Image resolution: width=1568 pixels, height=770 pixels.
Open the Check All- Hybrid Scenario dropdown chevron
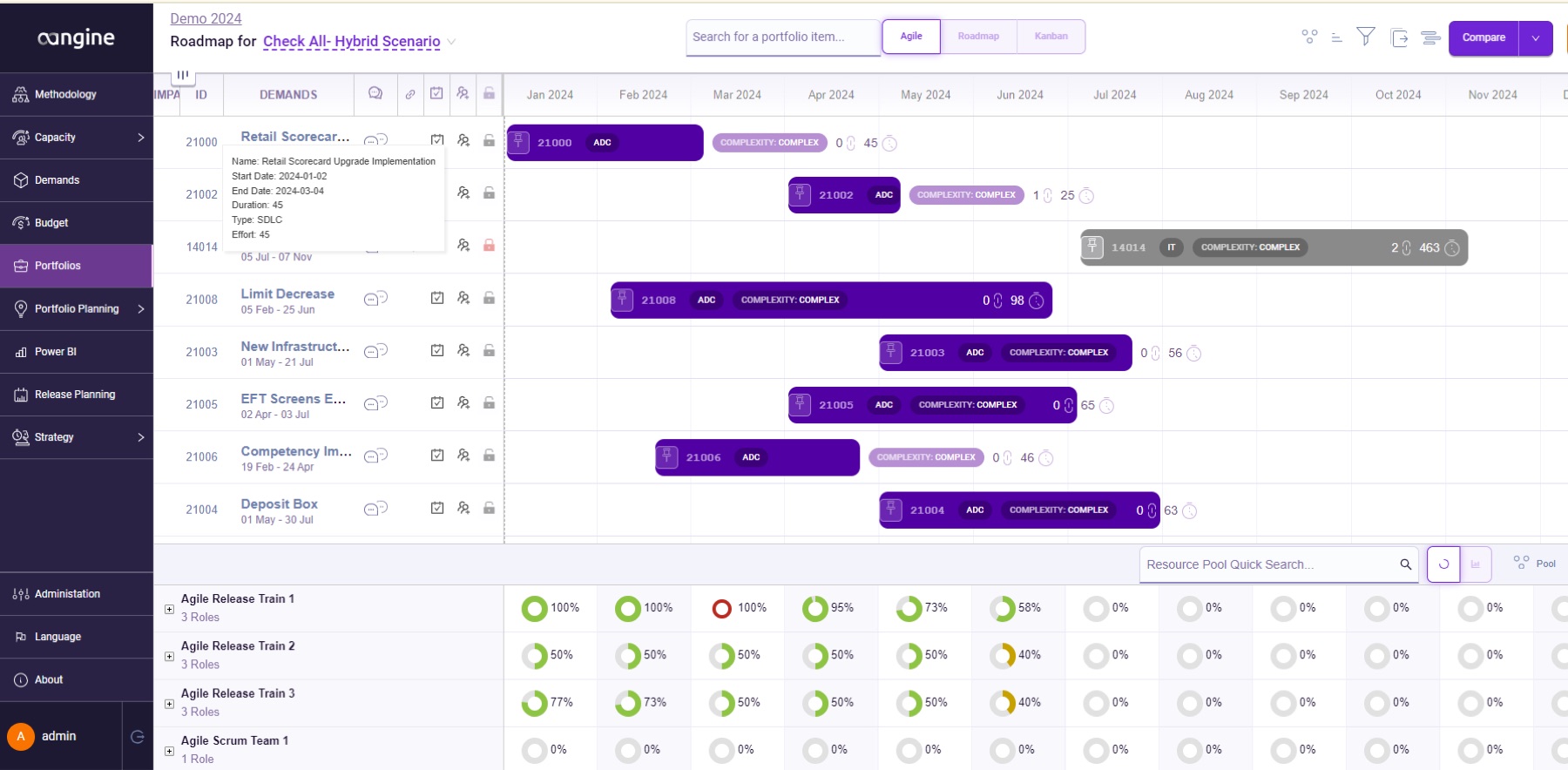(x=451, y=42)
